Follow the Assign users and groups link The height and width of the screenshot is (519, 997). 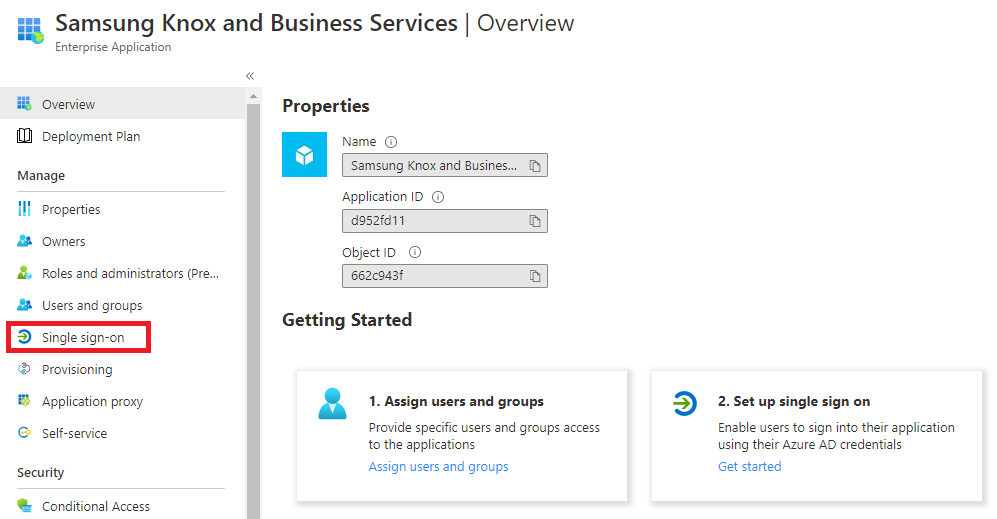(x=439, y=466)
